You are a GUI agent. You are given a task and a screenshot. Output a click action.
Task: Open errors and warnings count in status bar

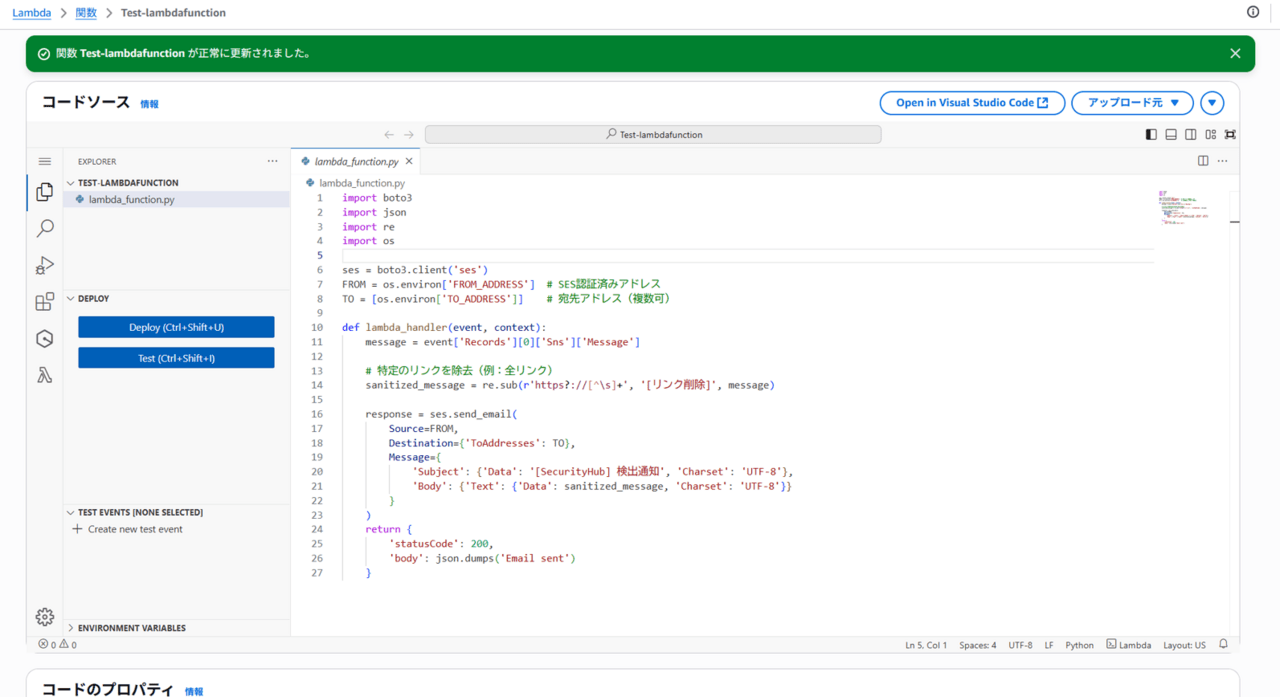coord(57,645)
